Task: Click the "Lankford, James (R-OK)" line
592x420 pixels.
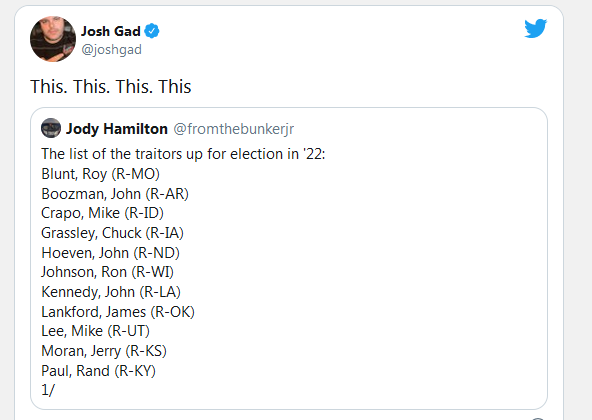Action: click(118, 312)
